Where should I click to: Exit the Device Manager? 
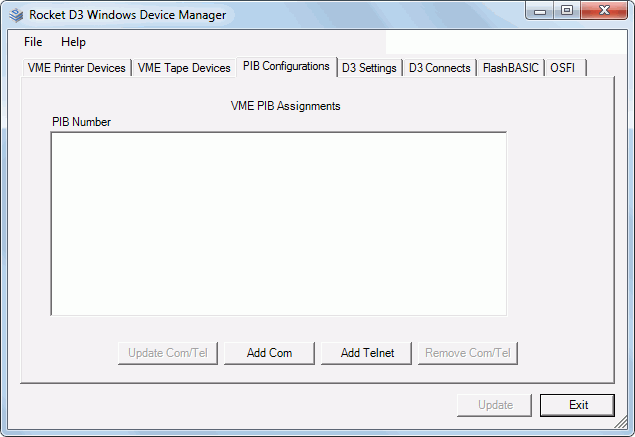coord(577,405)
